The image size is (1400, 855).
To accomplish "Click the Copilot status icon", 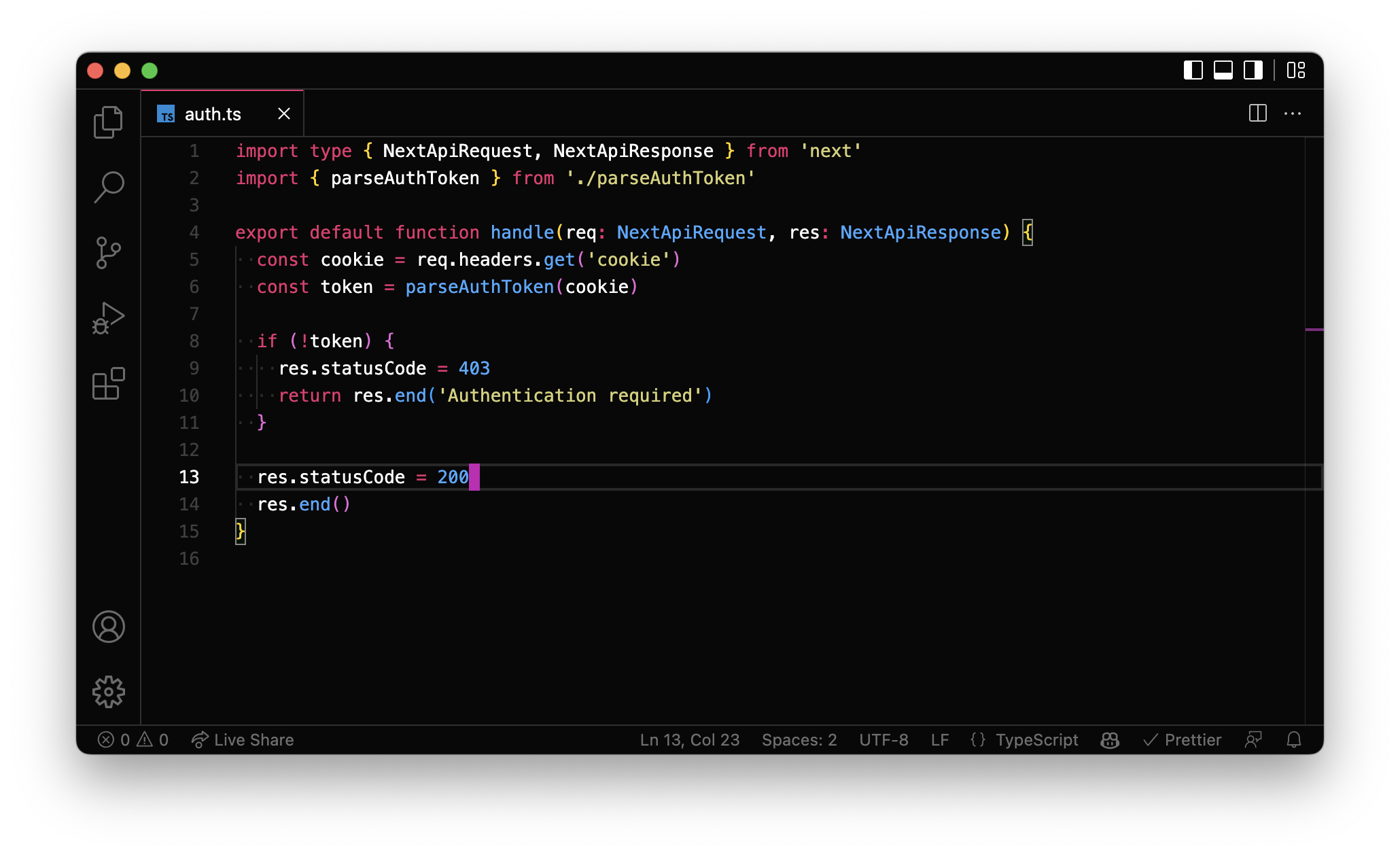I will tap(1110, 740).
